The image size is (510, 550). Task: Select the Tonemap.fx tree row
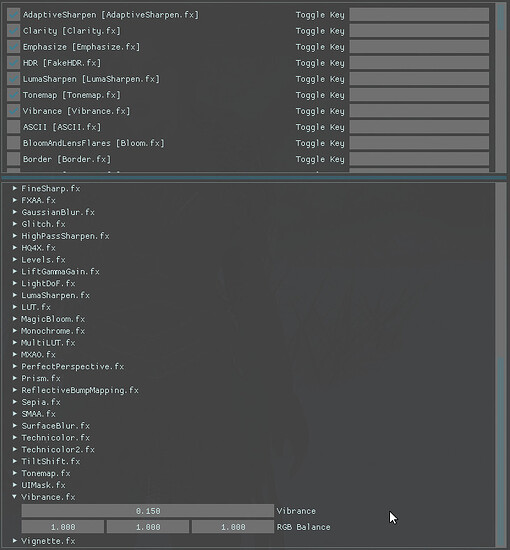46,473
